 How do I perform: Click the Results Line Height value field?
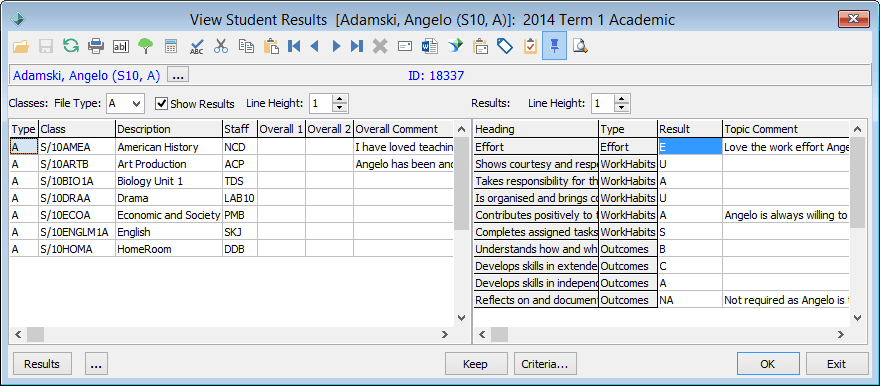click(x=603, y=103)
